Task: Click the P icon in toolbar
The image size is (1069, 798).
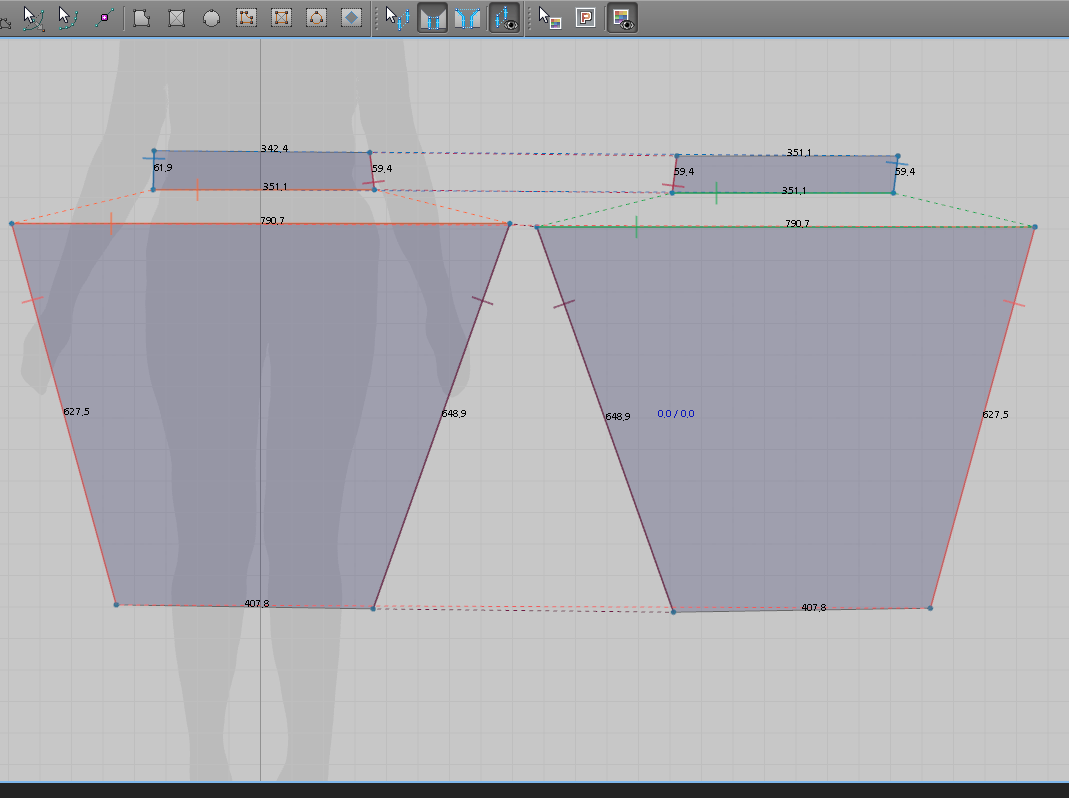Action: (586, 18)
